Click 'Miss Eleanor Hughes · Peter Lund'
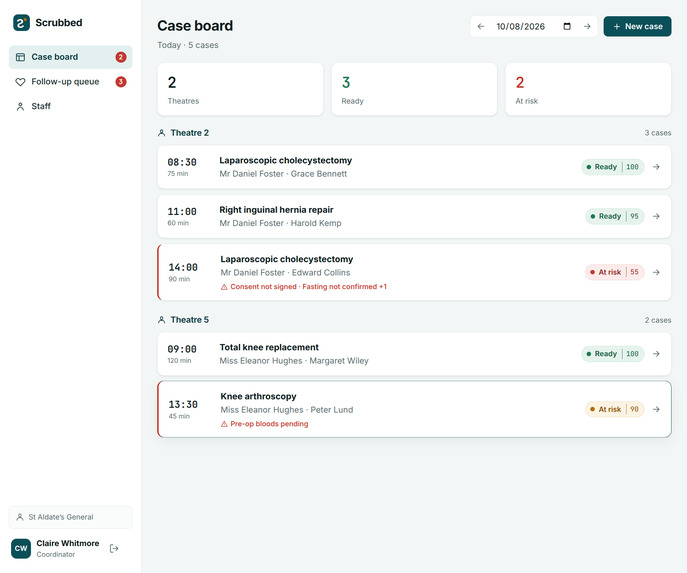The image size is (687, 573). point(287,410)
